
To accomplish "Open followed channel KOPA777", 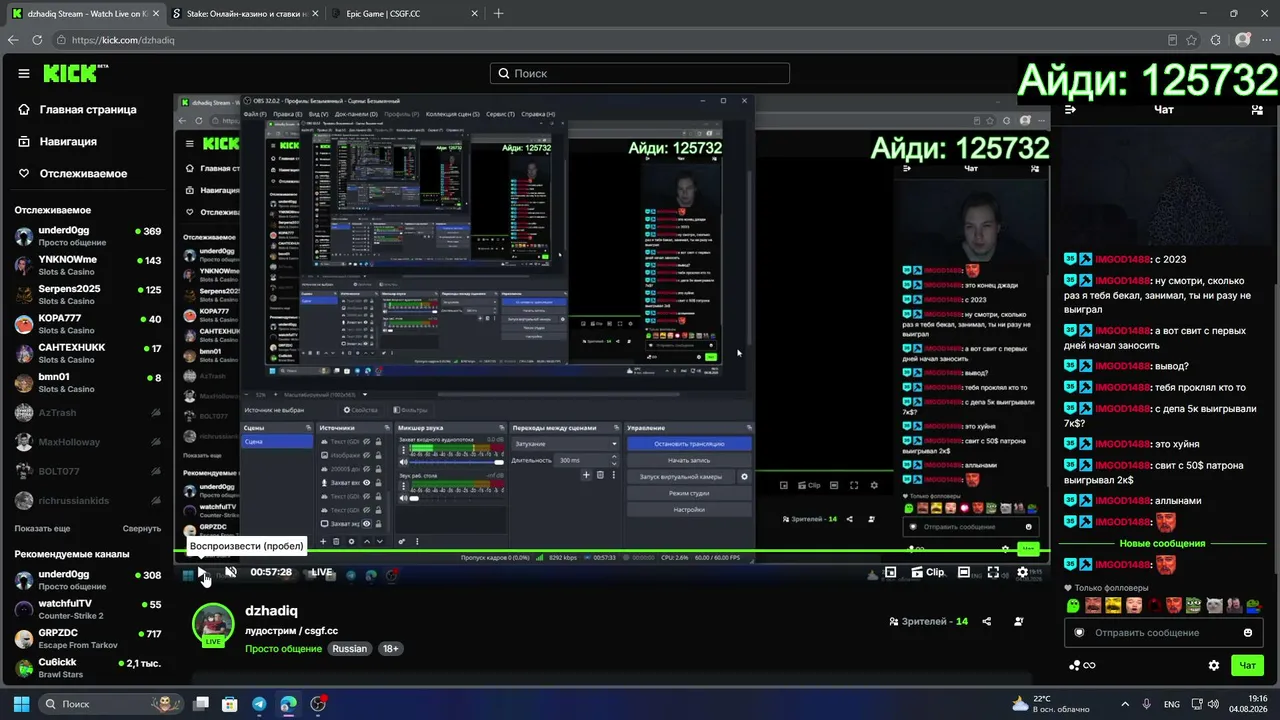I will (x=87, y=323).
